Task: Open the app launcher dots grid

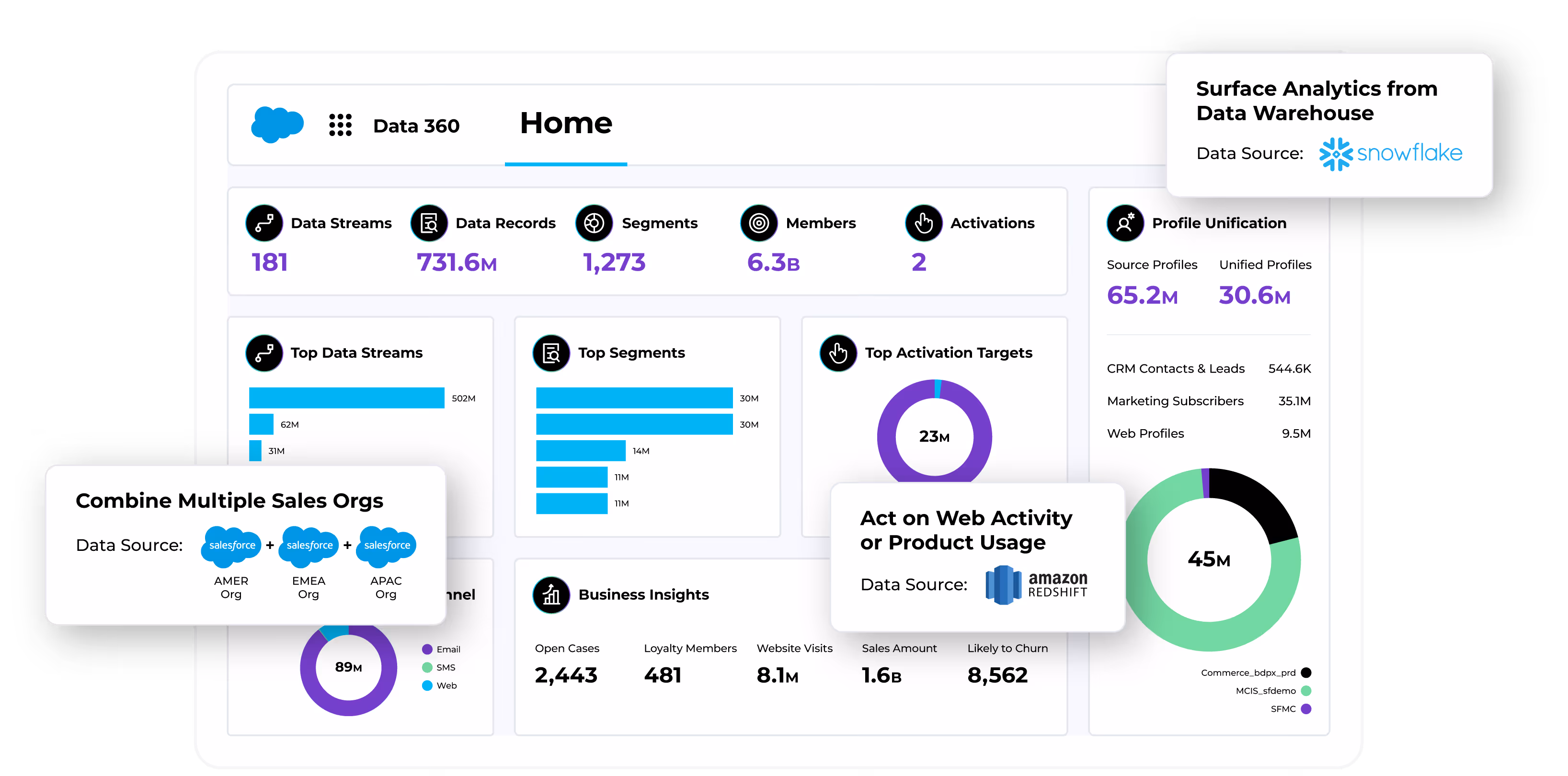Action: pyautogui.click(x=340, y=125)
